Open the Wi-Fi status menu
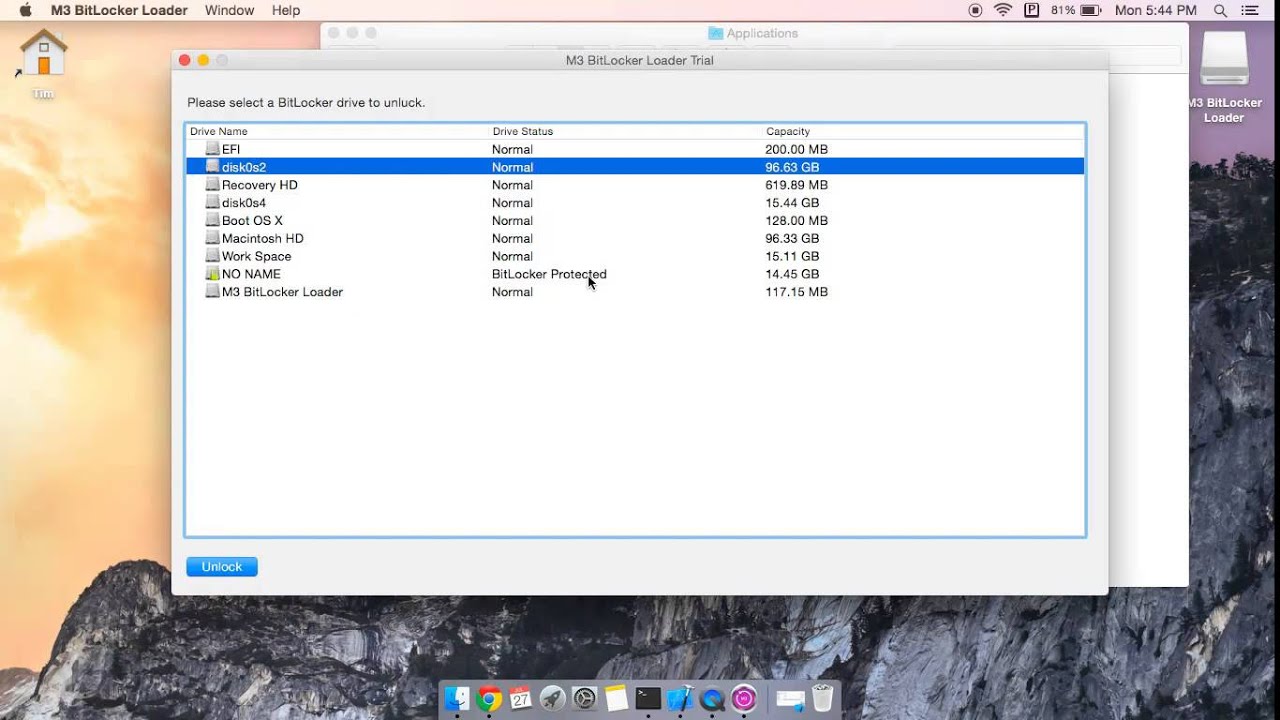The width and height of the screenshot is (1280, 720). pos(1003,10)
